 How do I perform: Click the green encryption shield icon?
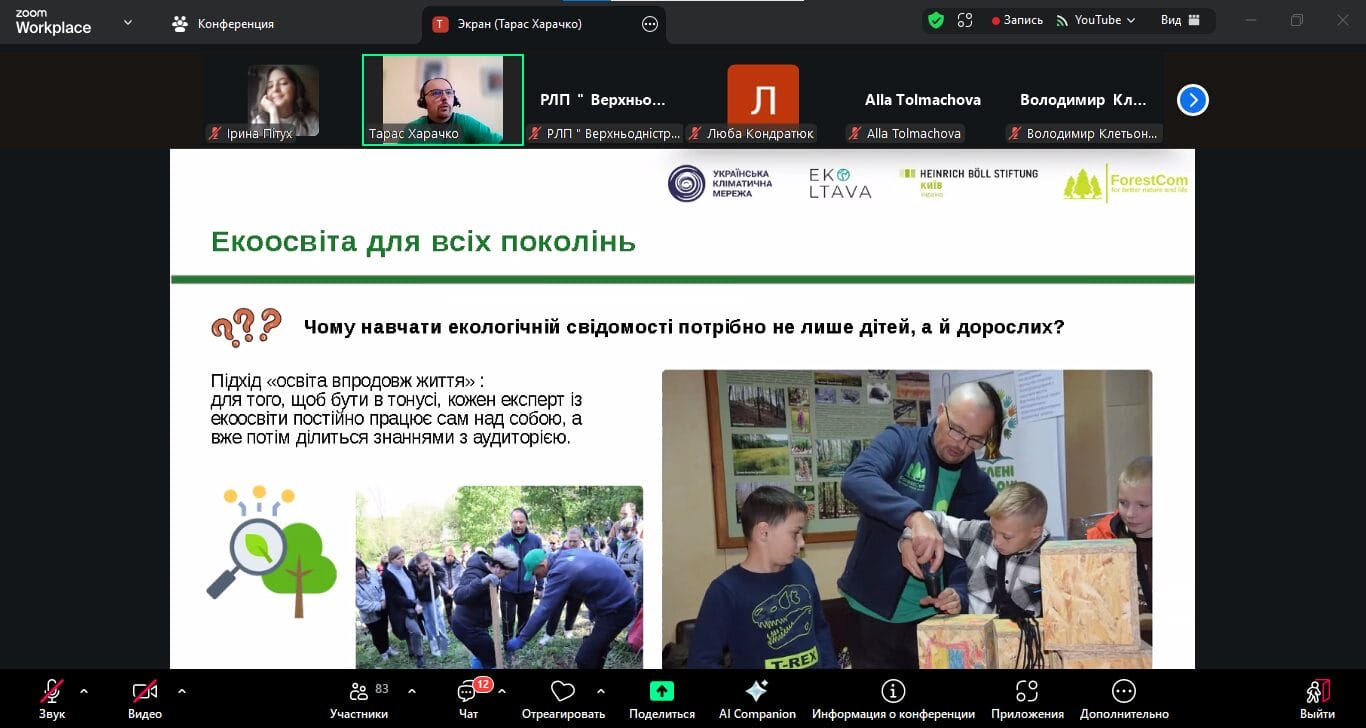936,20
